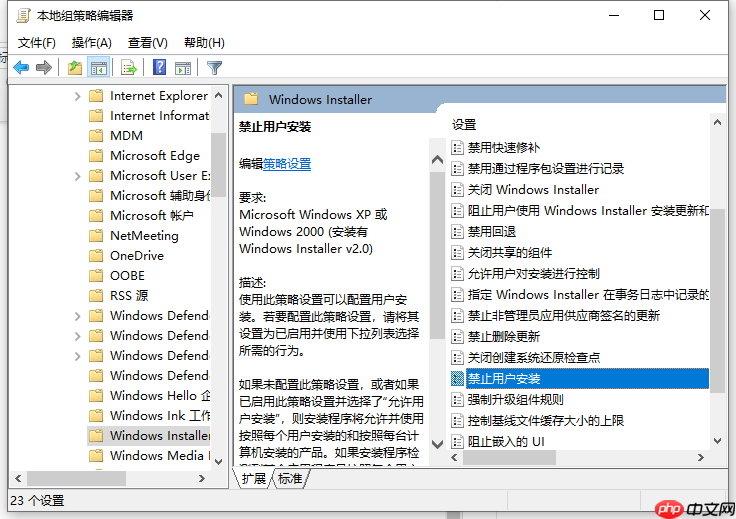Toggle the show/hide action pane icon
The width and height of the screenshot is (736, 519).
point(183,68)
